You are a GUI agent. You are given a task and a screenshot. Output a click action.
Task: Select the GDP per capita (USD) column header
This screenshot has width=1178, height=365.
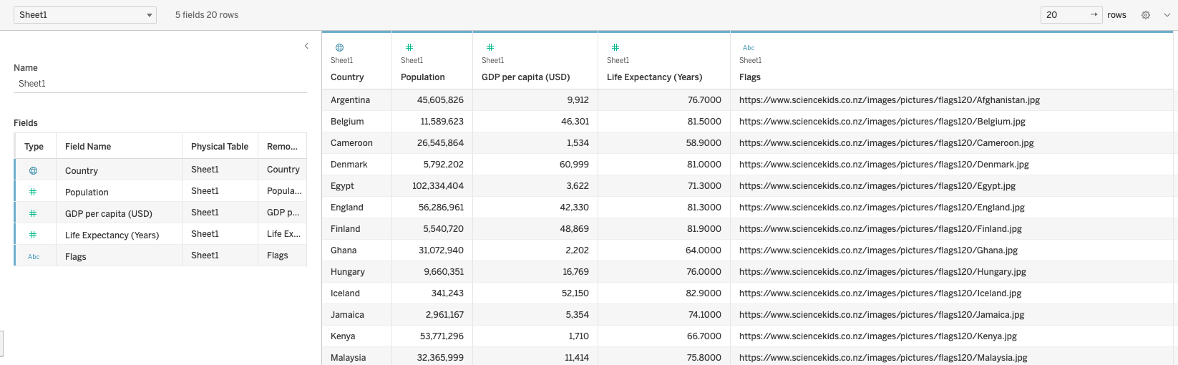coord(535,77)
